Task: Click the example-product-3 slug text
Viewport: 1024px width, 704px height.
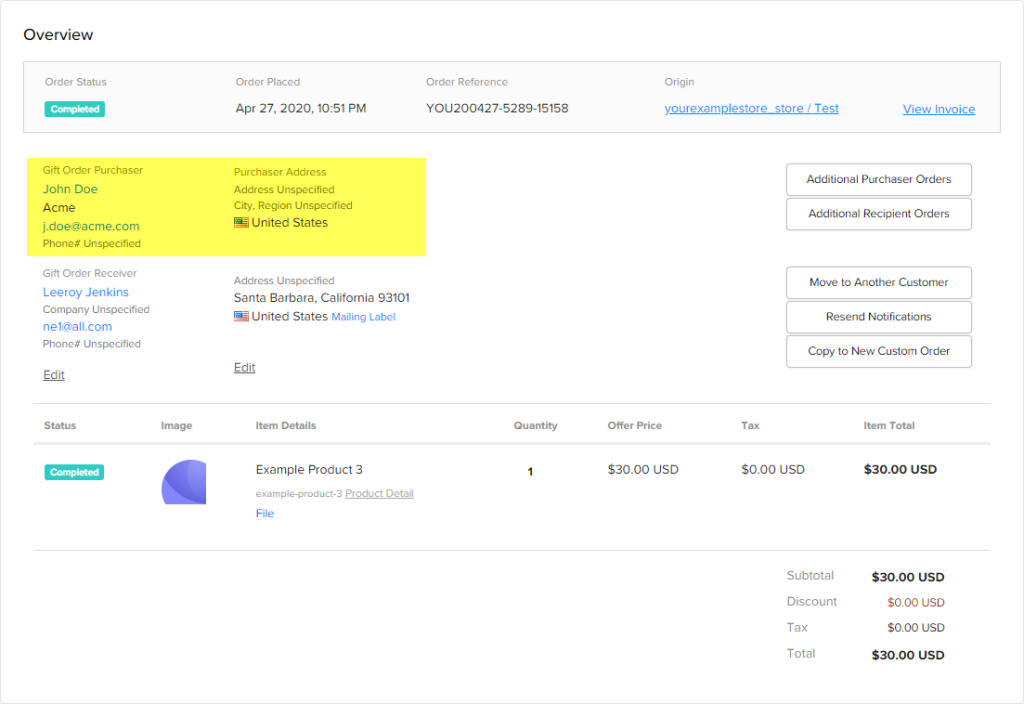Action: click(298, 494)
